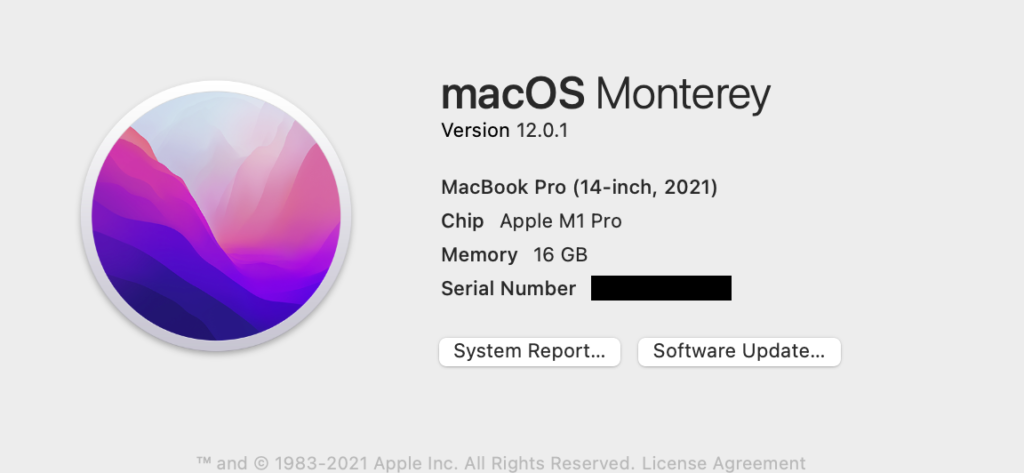This screenshot has height=473, width=1024.
Task: Click the MacBook Pro model line
Action: tap(579, 188)
